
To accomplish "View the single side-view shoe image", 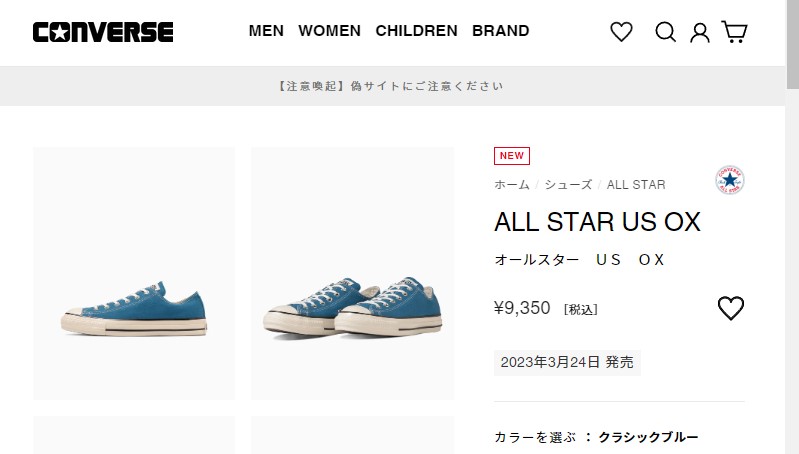I will tap(134, 274).
